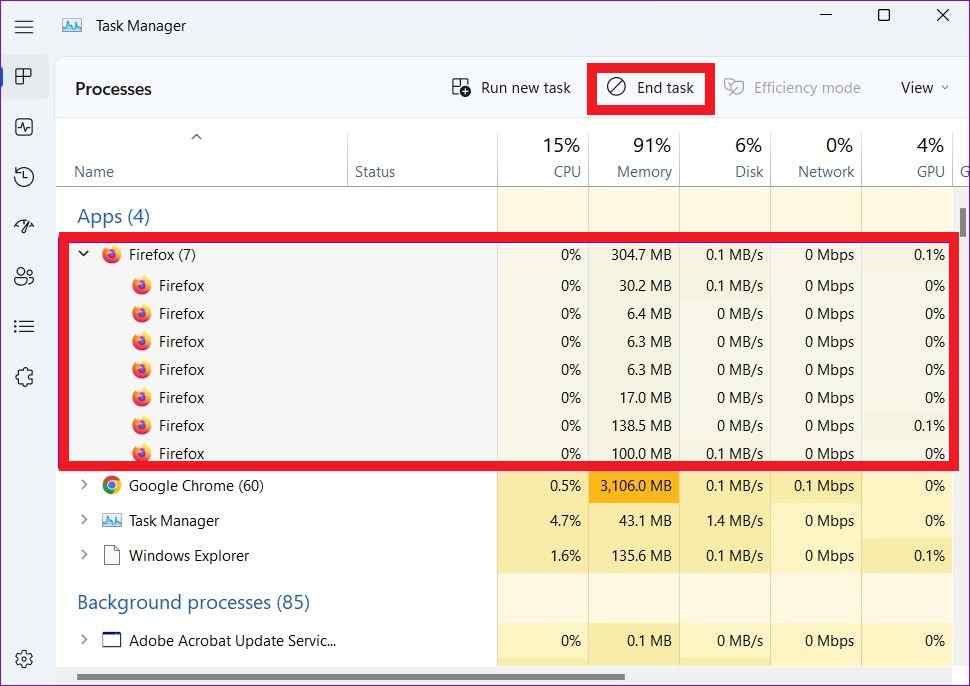Open the App history sidebar page
970x686 pixels.
24,177
